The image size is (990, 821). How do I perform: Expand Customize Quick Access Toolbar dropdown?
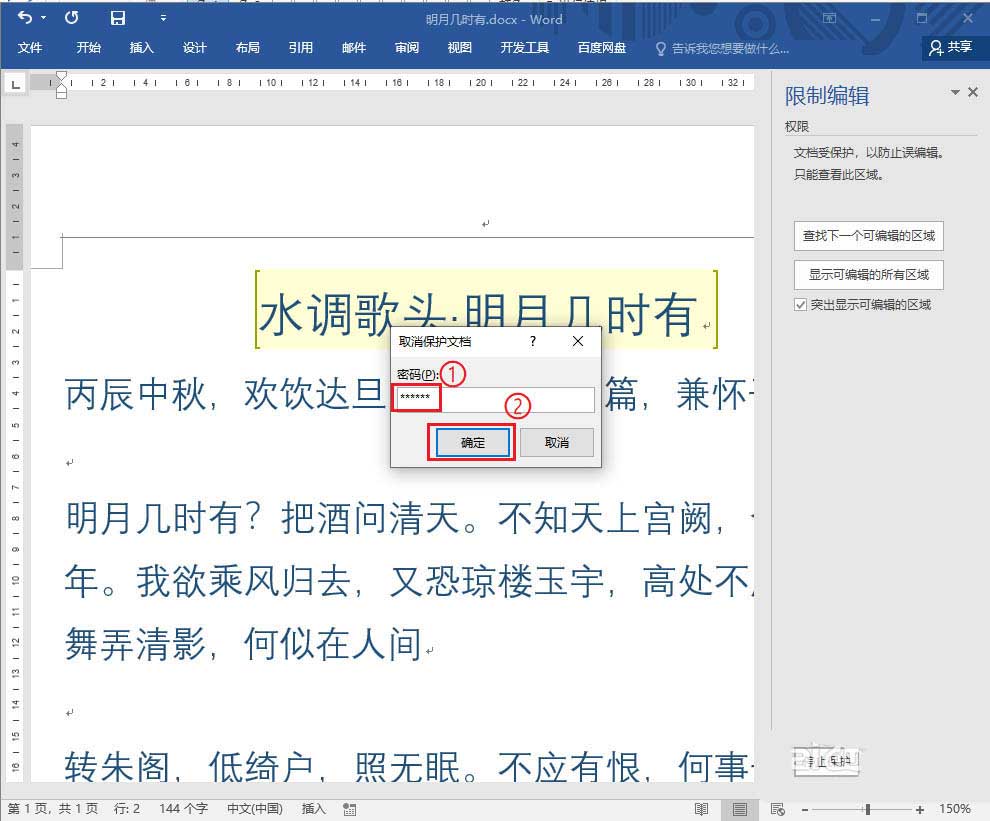point(163,18)
